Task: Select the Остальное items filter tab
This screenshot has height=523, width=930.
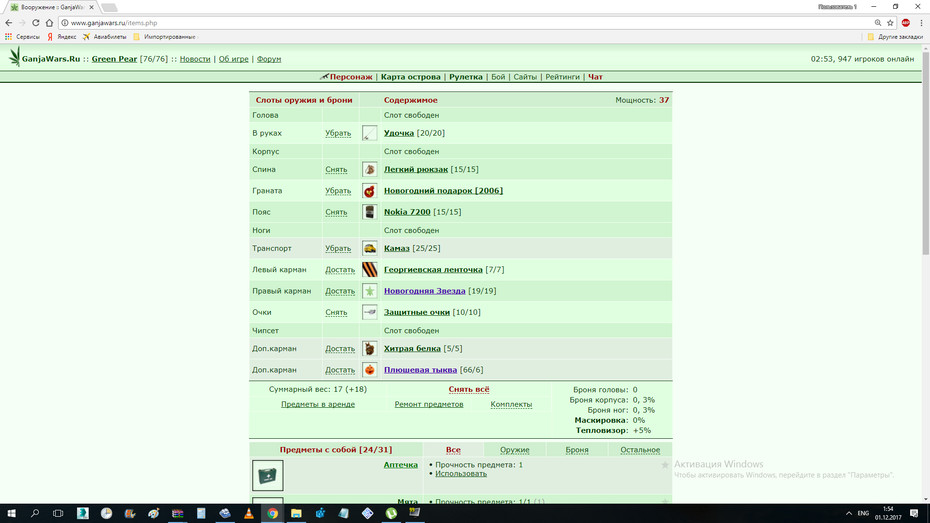Action: [x=640, y=450]
